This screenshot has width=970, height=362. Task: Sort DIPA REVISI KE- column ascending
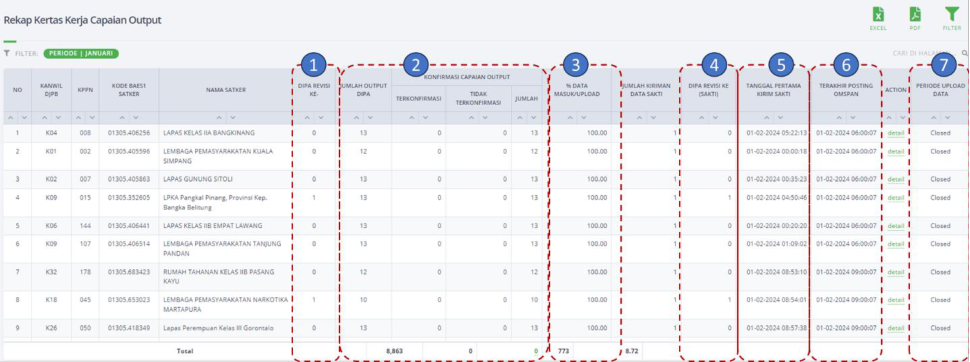(x=308, y=118)
